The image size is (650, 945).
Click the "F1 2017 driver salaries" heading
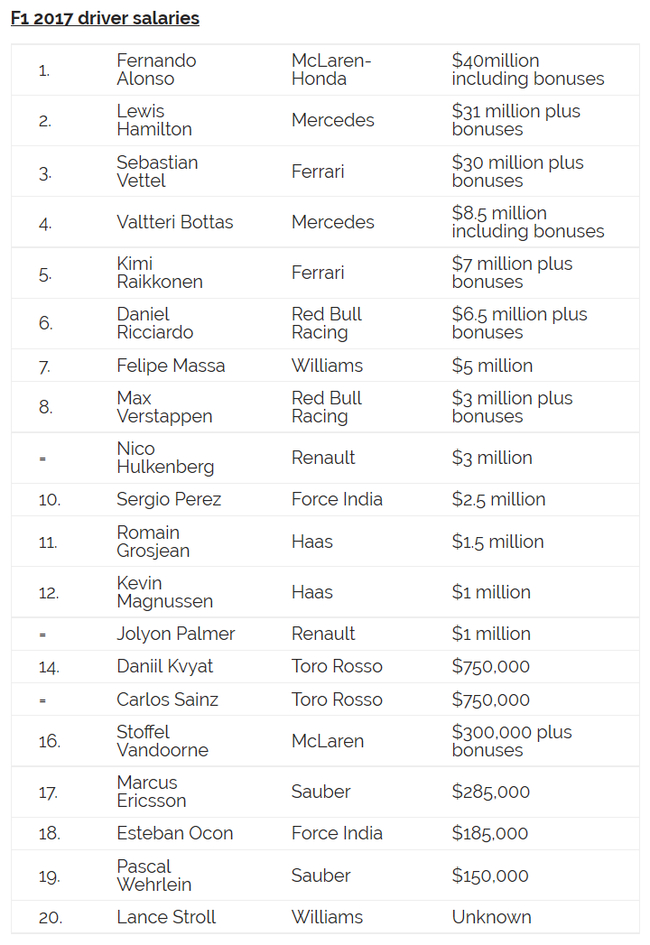coord(105,18)
